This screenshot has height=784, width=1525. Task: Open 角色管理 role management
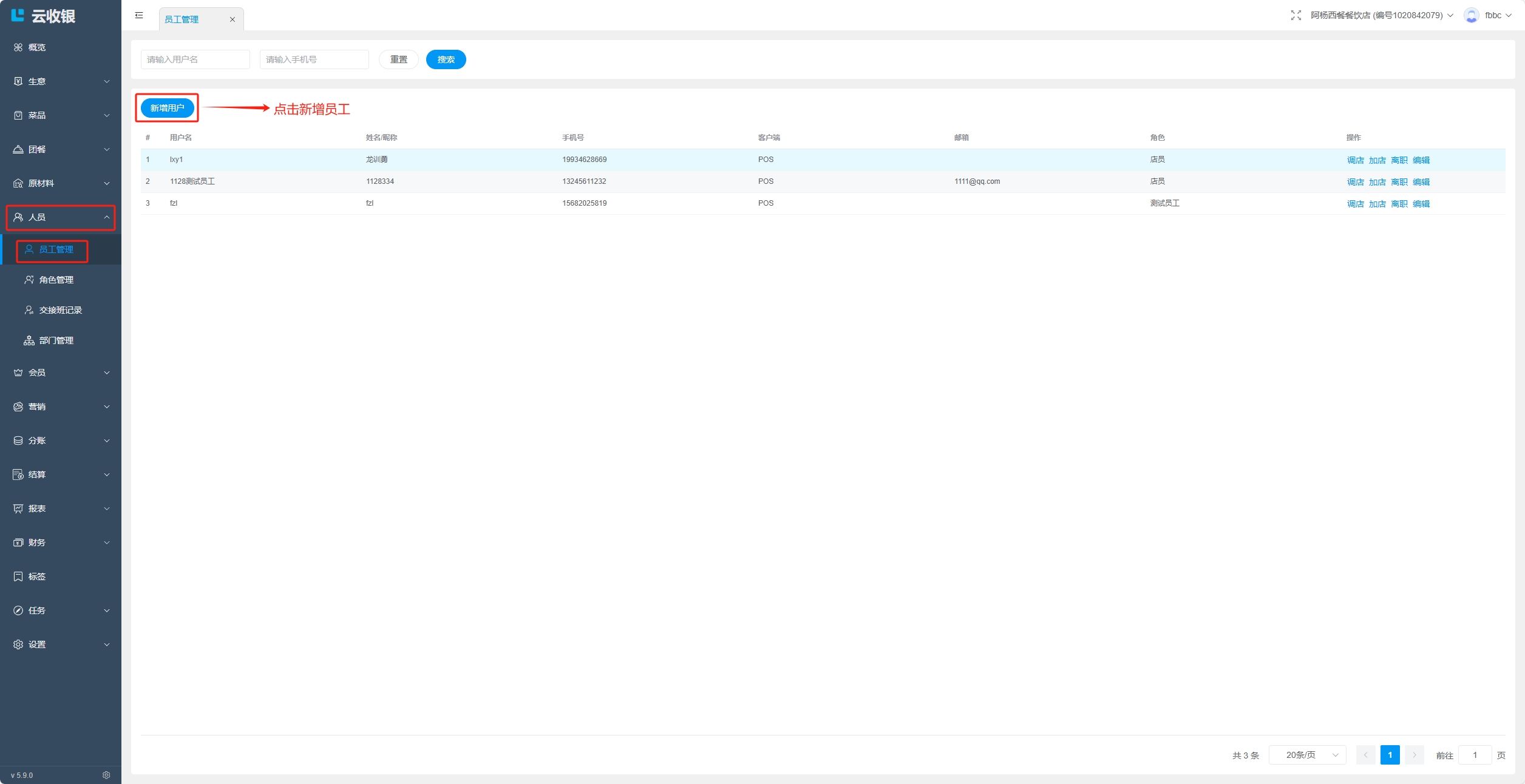(x=56, y=280)
